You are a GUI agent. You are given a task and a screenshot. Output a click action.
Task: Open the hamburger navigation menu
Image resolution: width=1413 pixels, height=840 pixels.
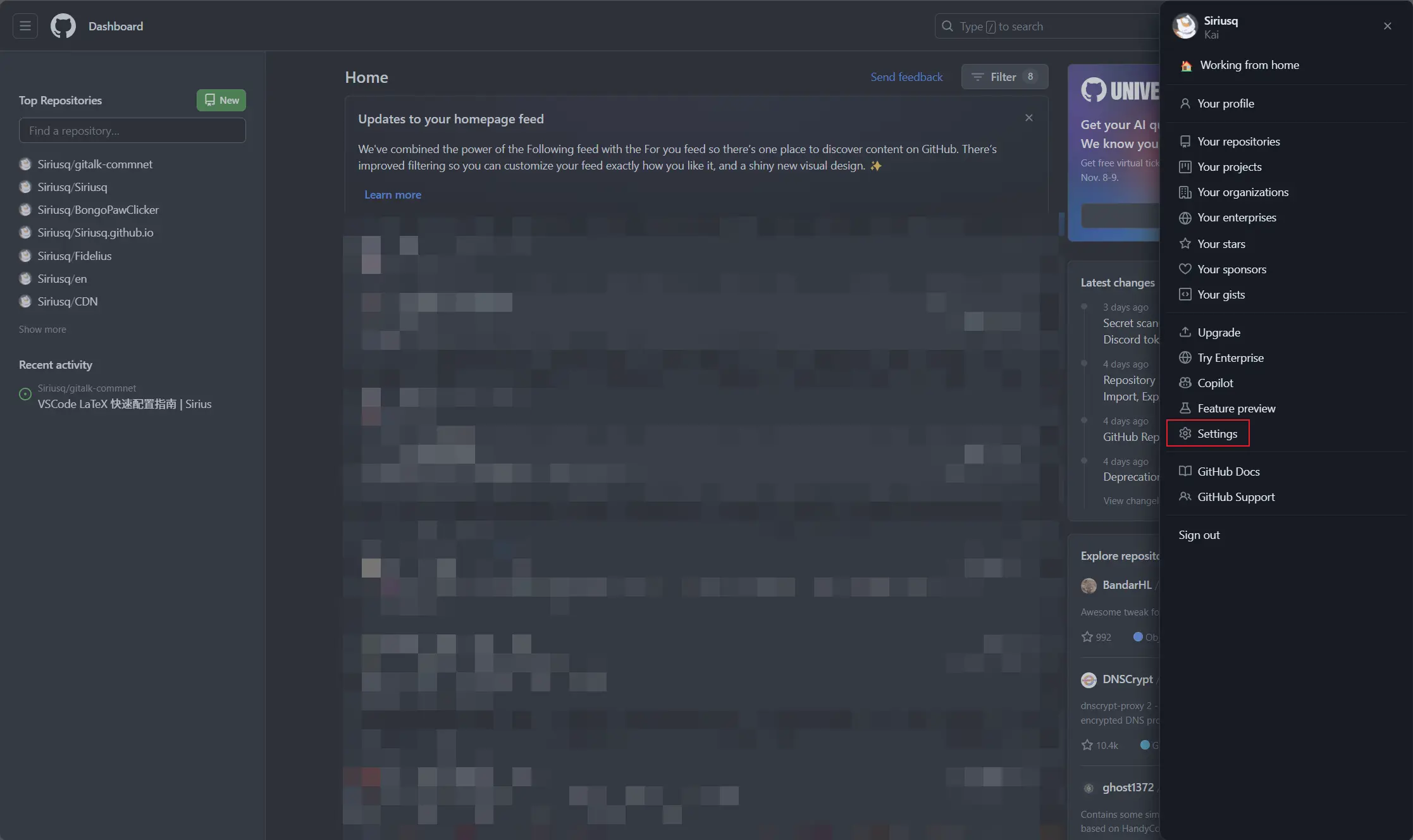(x=25, y=26)
